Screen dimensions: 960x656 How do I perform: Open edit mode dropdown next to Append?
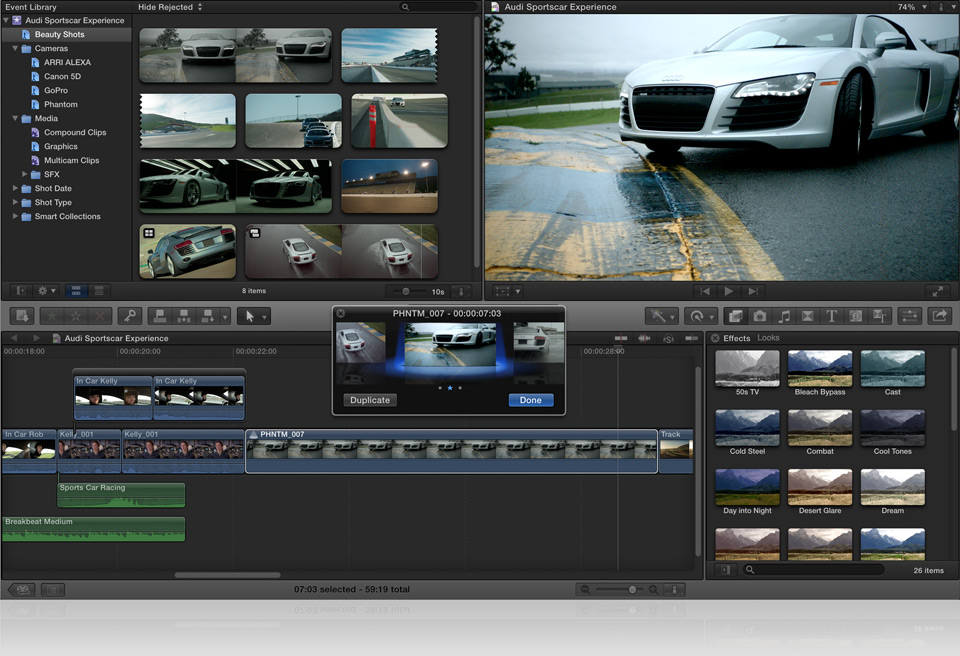pyautogui.click(x=225, y=316)
